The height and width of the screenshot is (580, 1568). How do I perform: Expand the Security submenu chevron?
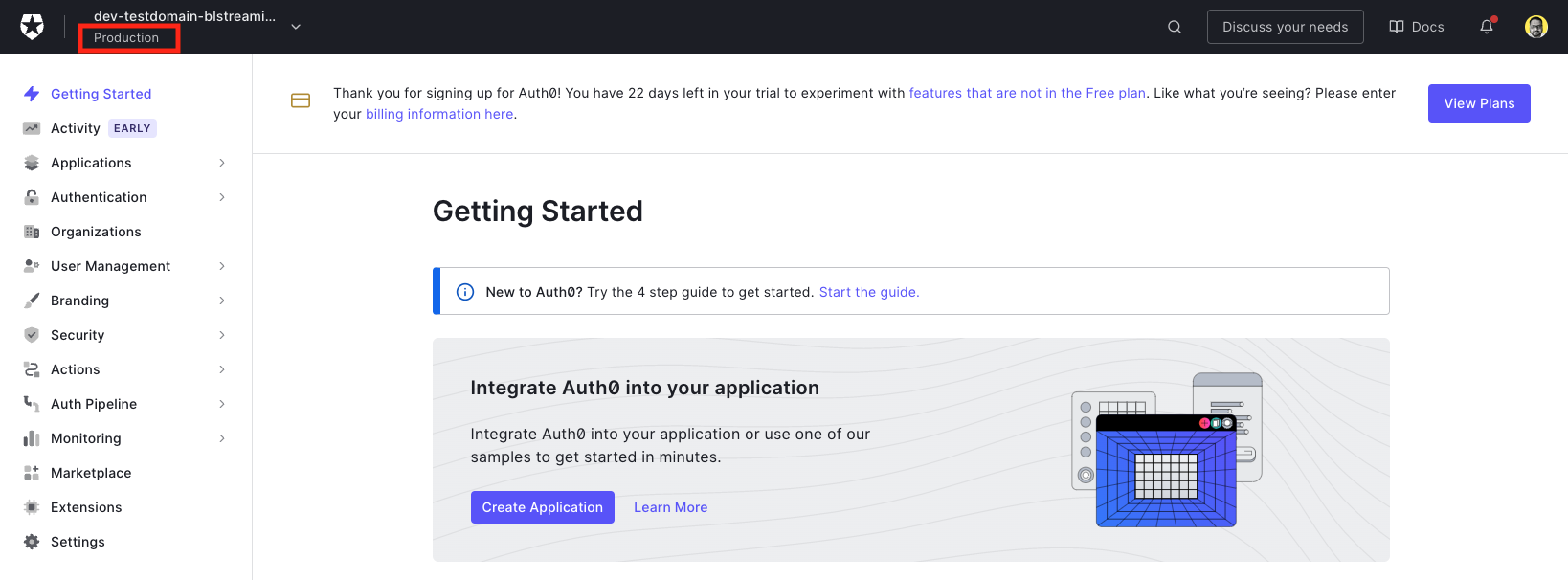click(x=222, y=335)
